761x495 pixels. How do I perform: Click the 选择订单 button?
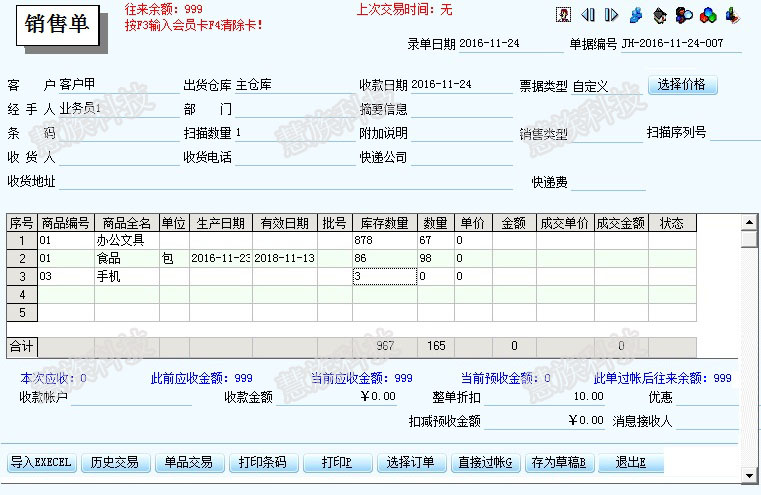pos(412,462)
